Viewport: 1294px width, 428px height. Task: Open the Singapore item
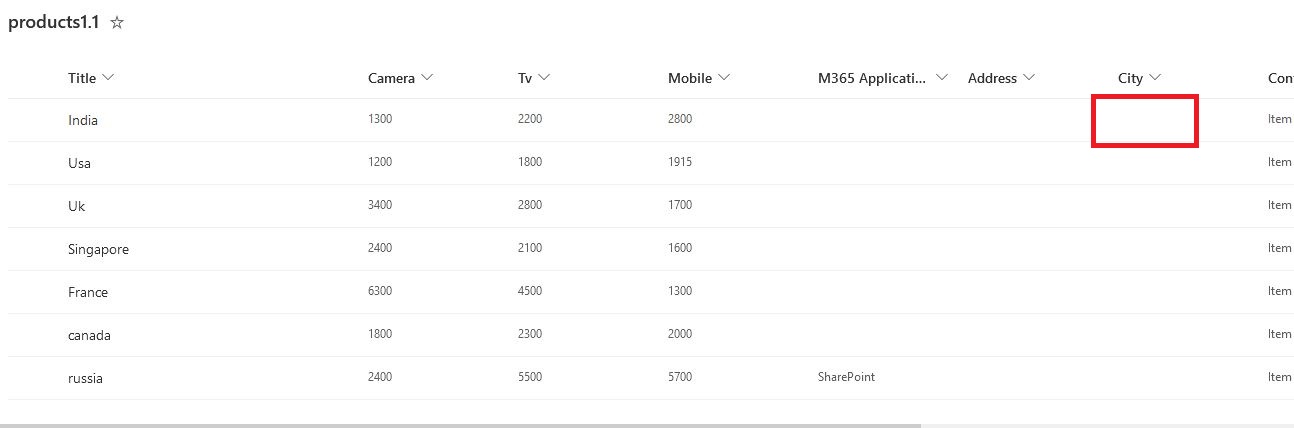click(x=98, y=249)
